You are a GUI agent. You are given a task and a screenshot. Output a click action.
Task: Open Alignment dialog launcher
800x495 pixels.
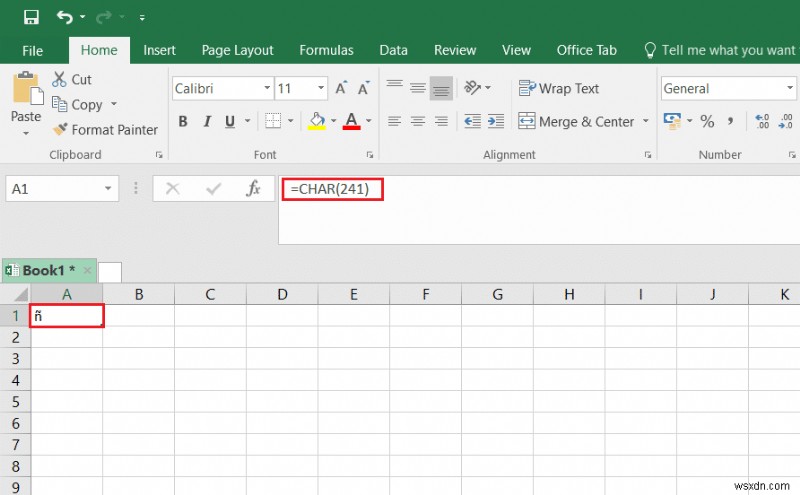[648, 155]
